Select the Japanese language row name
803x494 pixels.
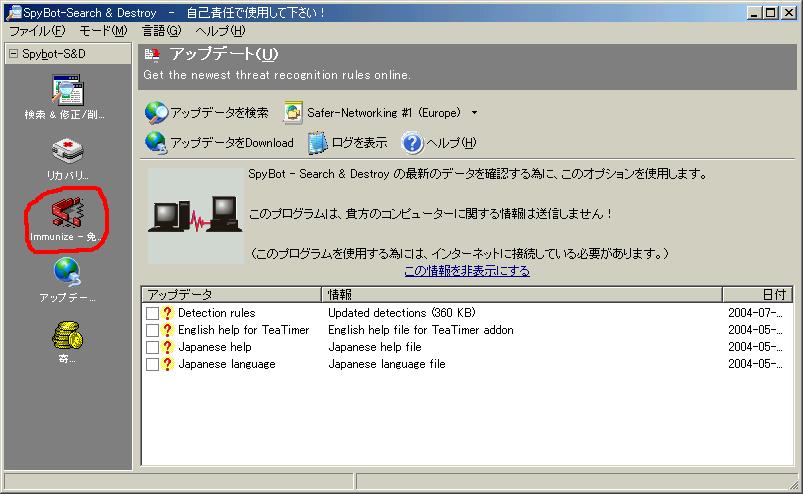coord(227,364)
